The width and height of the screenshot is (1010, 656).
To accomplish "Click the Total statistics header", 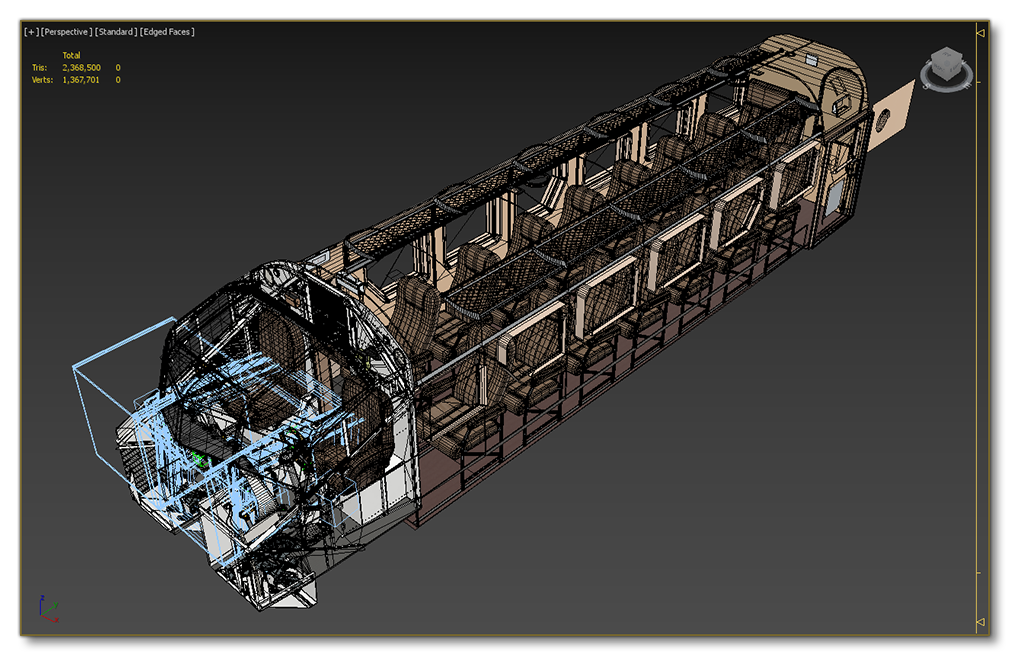I will [71, 55].
